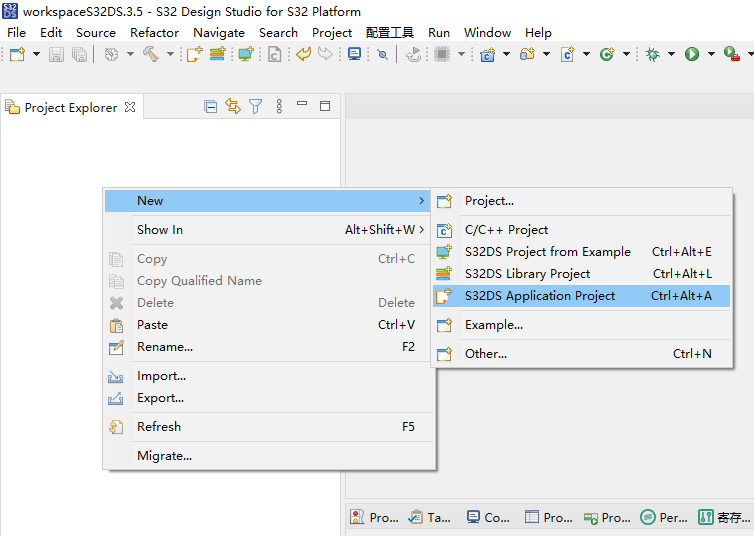
Task: Click the new C/C++ project folder icon
Action: [x=487, y=54]
